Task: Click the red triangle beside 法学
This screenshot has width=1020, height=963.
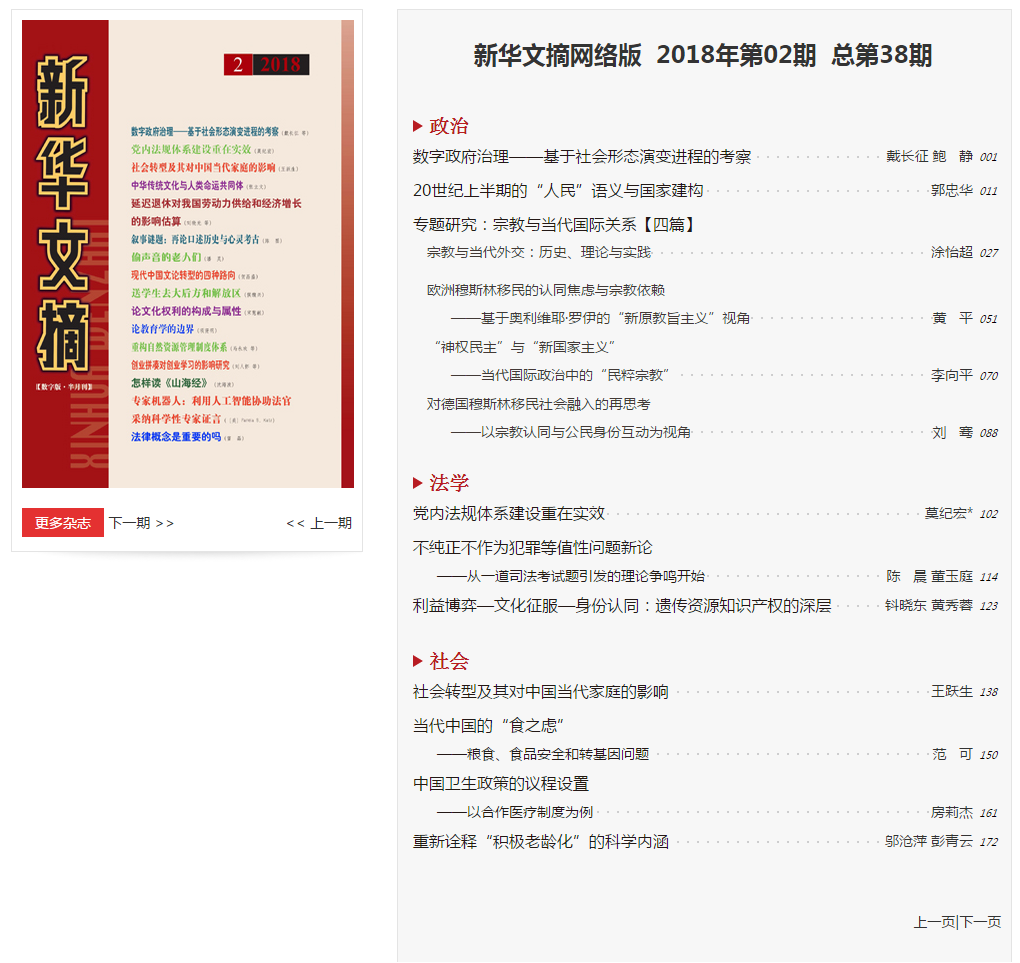Action: [x=418, y=483]
